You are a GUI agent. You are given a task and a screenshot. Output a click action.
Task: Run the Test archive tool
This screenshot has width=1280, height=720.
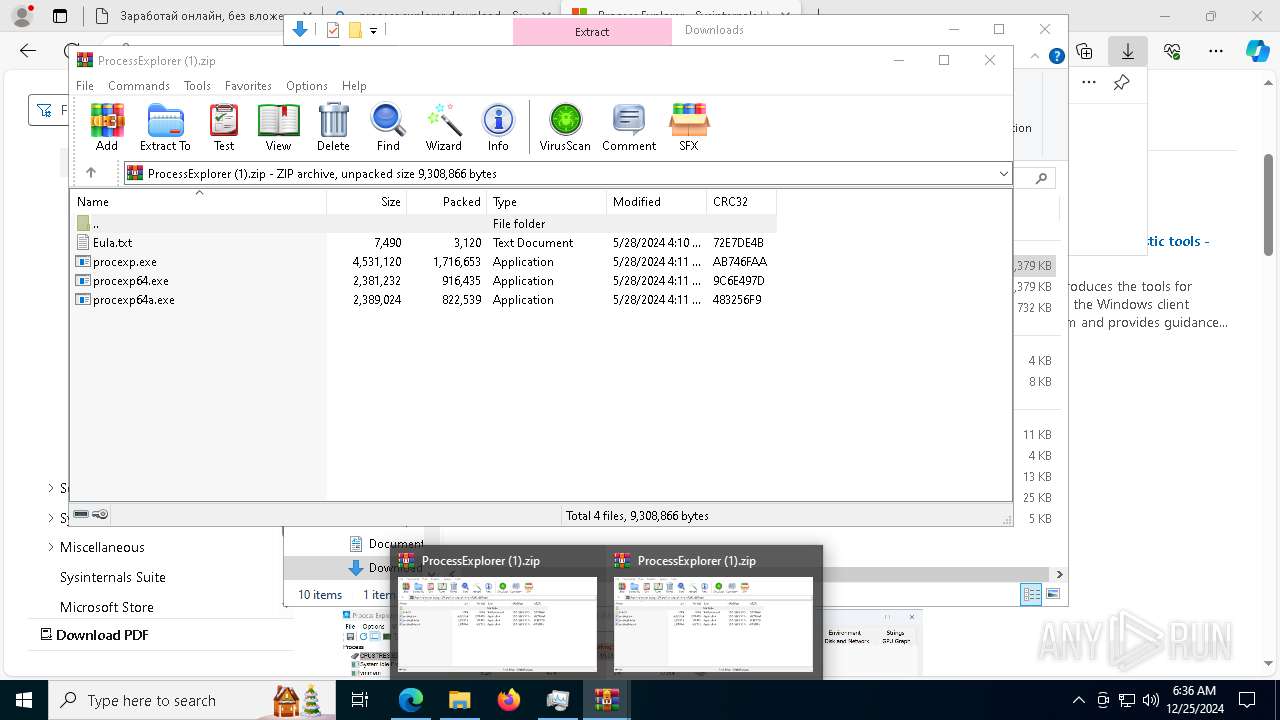[224, 127]
